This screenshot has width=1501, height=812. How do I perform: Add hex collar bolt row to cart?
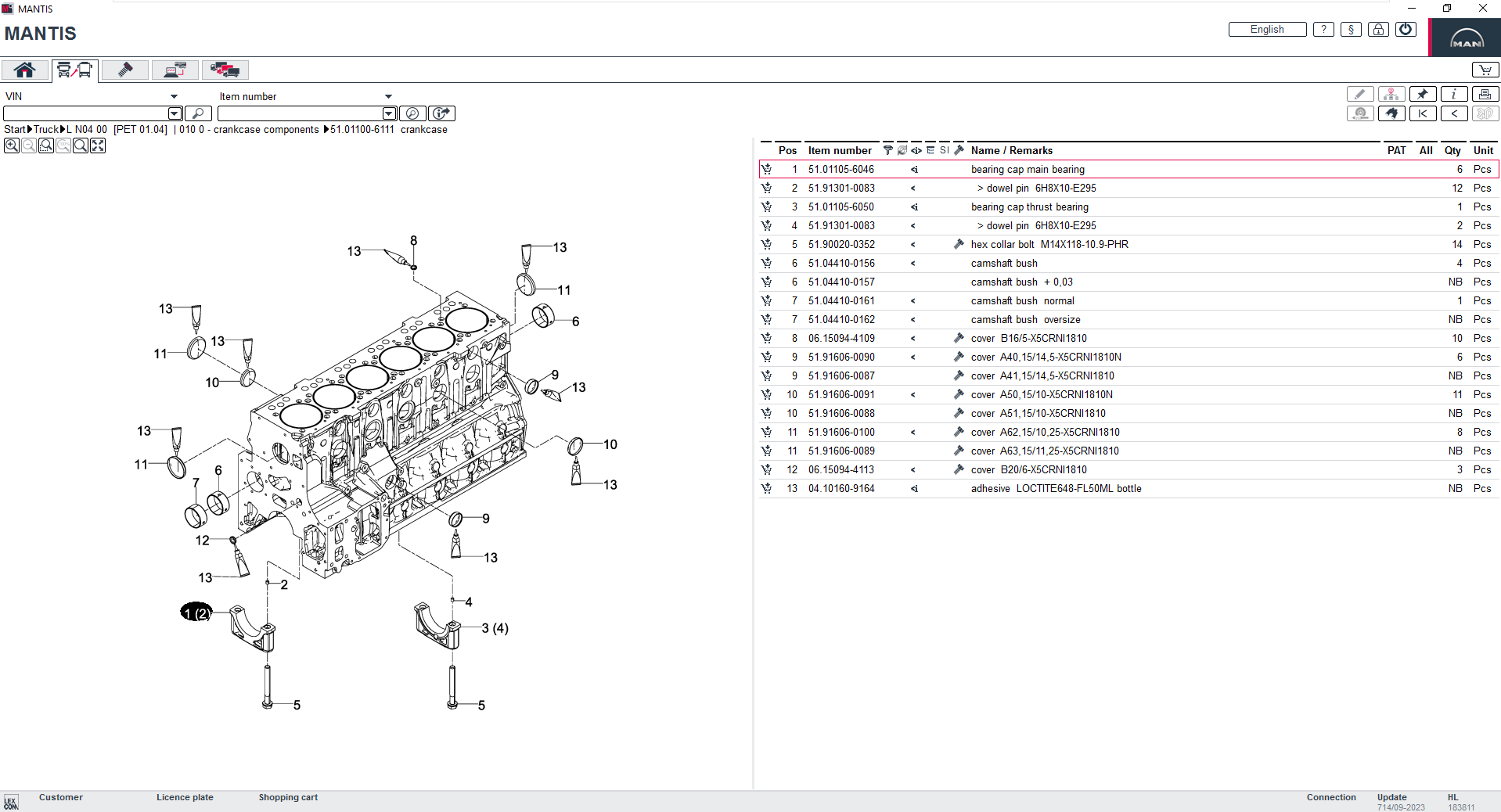click(x=767, y=245)
